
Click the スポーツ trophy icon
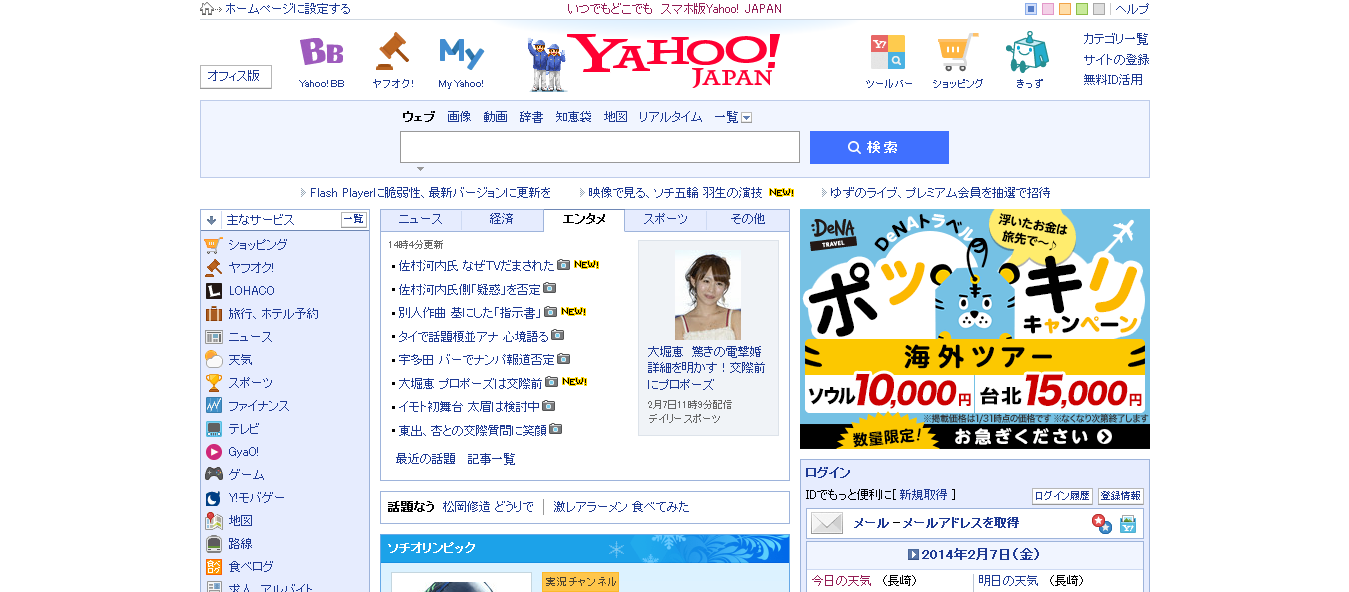(x=213, y=383)
